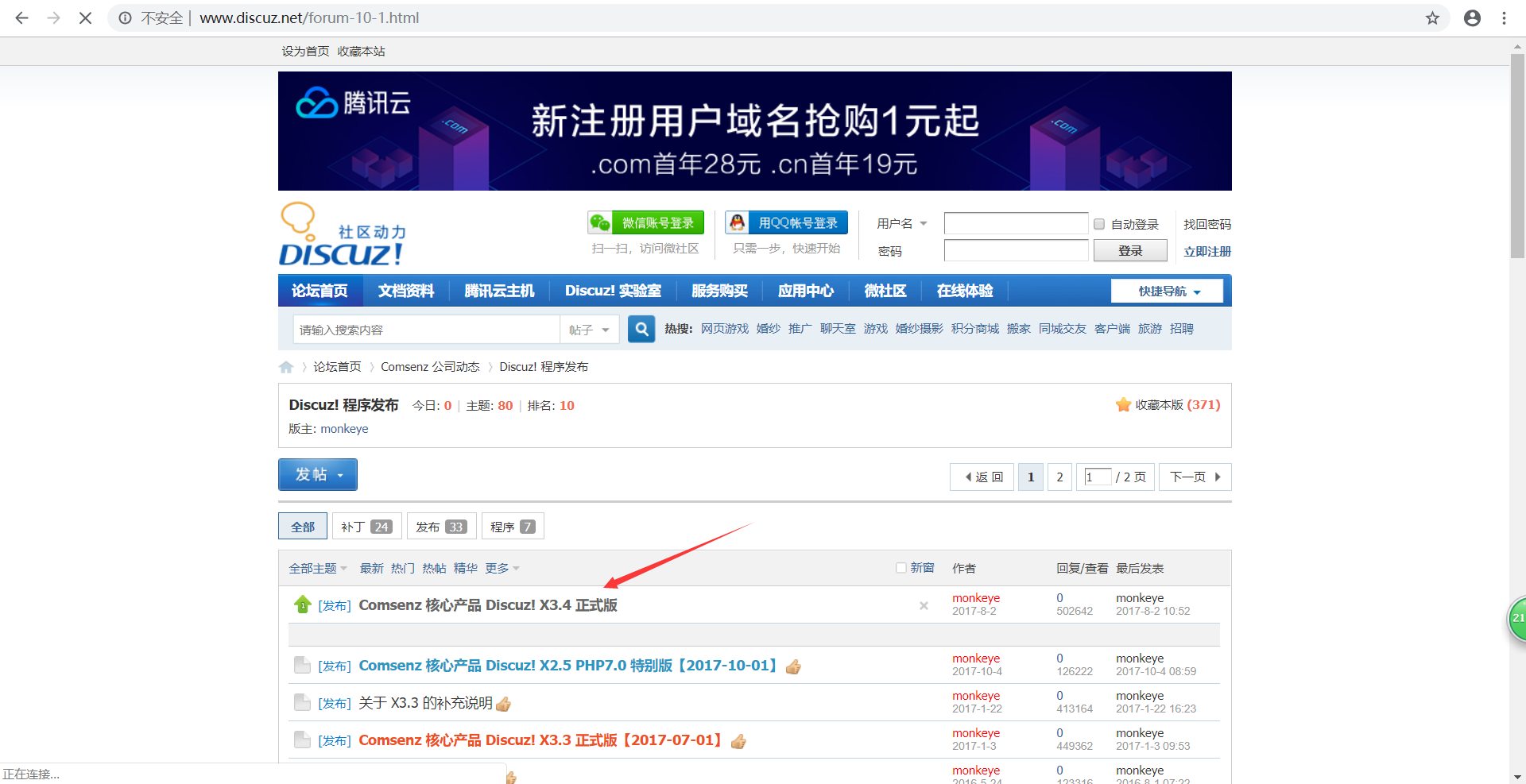Click the blue search magnifier button

point(641,329)
